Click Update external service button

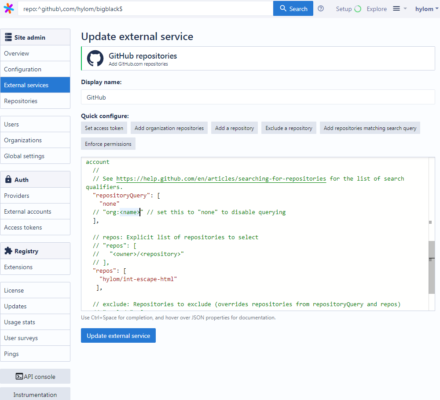[118, 336]
